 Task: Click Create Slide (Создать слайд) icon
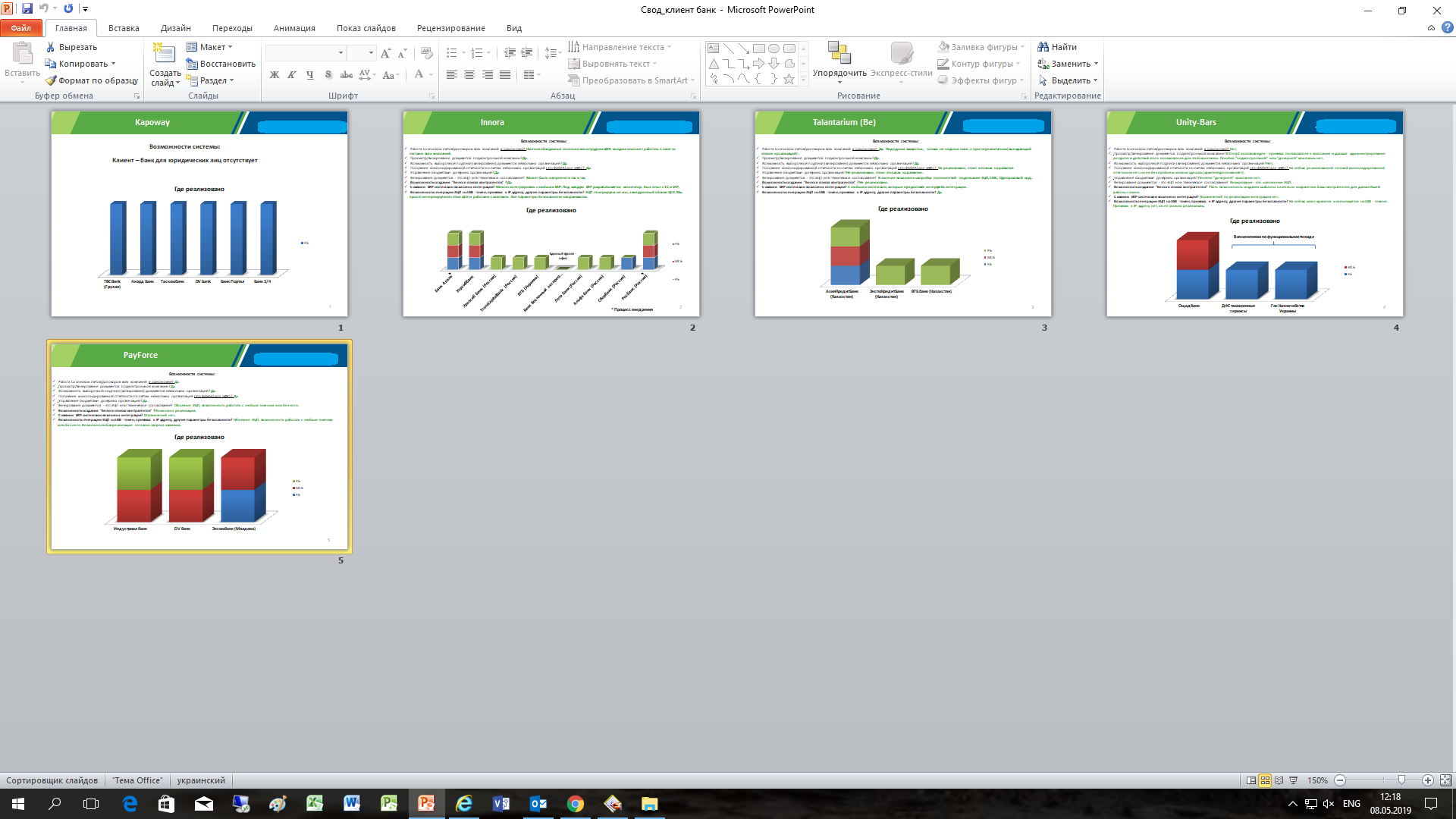pyautogui.click(x=165, y=53)
